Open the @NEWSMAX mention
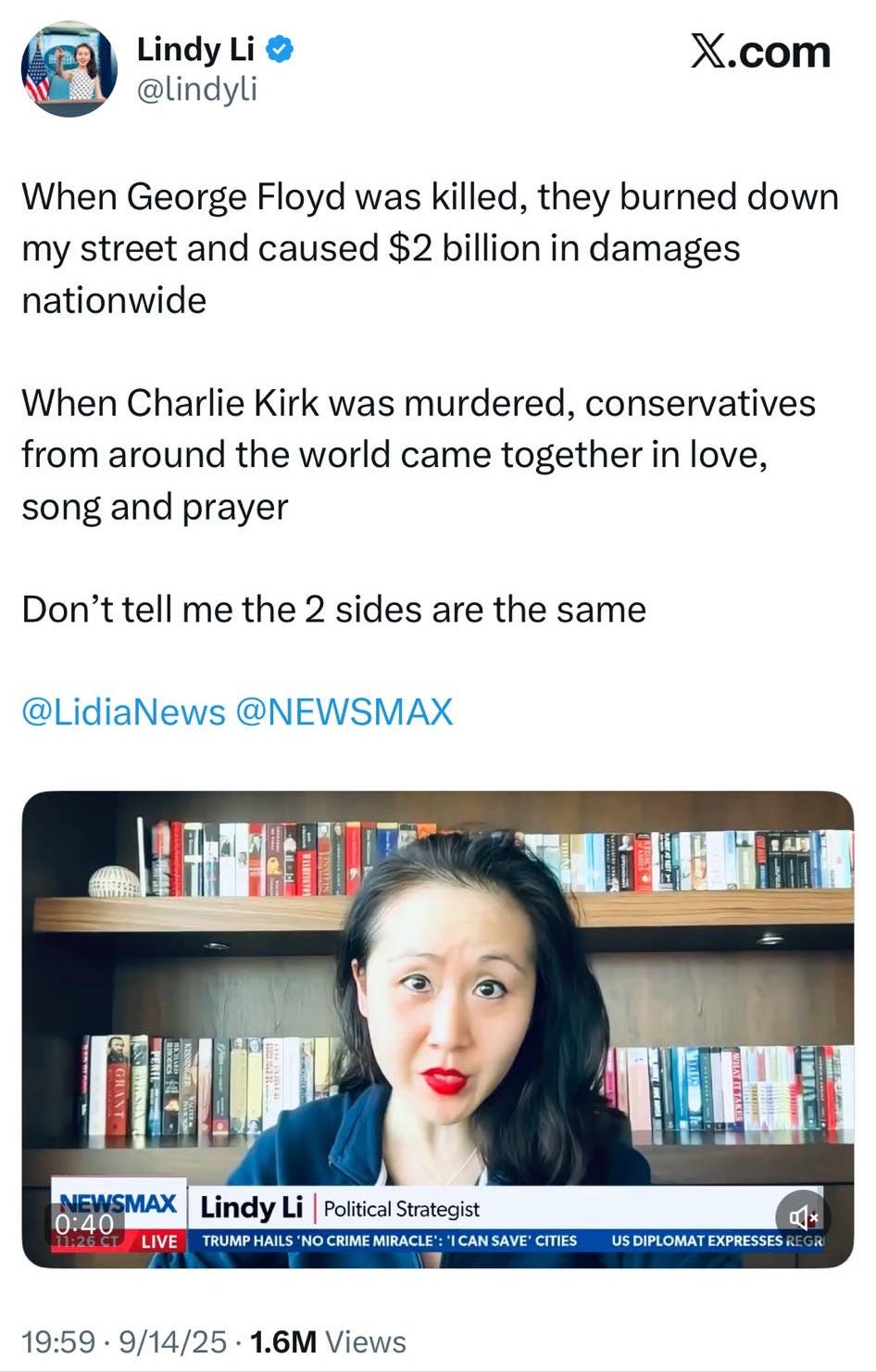This screenshot has width=876, height=1372. pos(345,711)
